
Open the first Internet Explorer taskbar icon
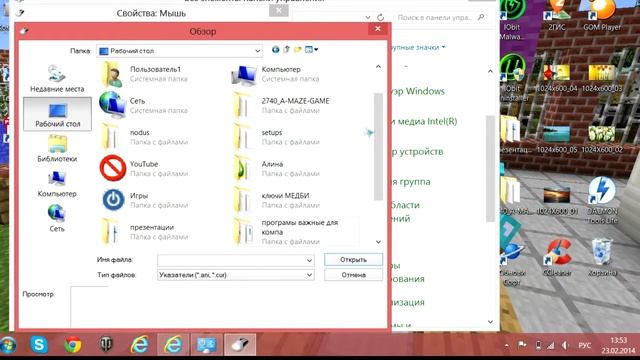click(140, 344)
